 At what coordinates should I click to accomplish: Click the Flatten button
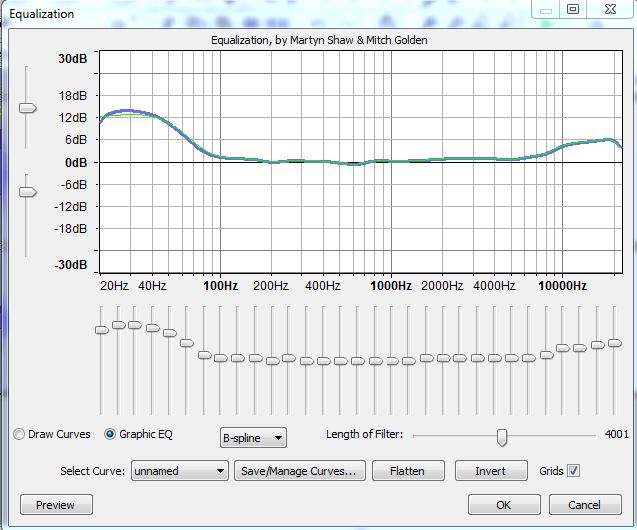click(408, 471)
